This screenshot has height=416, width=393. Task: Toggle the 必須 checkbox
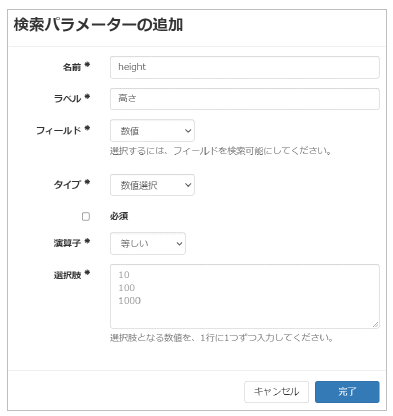point(86,217)
